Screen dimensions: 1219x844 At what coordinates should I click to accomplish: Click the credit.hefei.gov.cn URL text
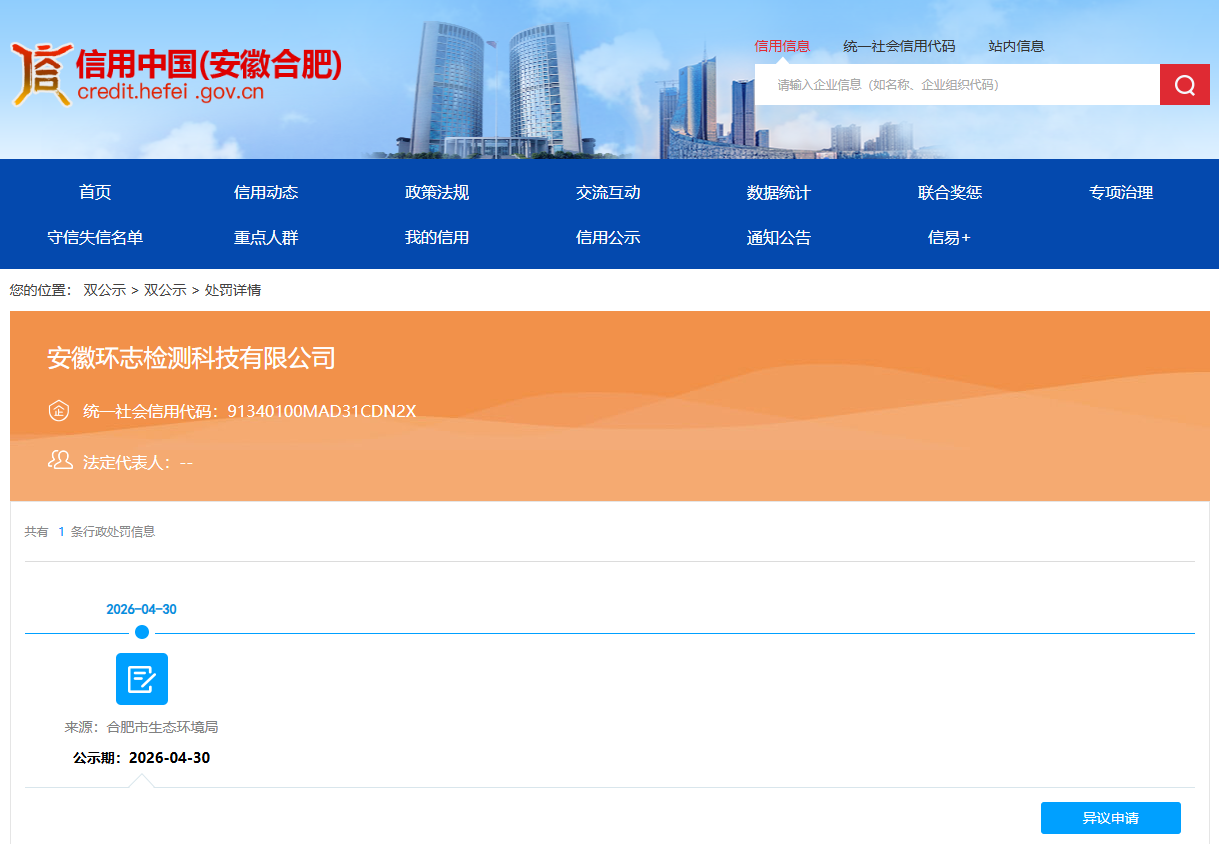170,94
